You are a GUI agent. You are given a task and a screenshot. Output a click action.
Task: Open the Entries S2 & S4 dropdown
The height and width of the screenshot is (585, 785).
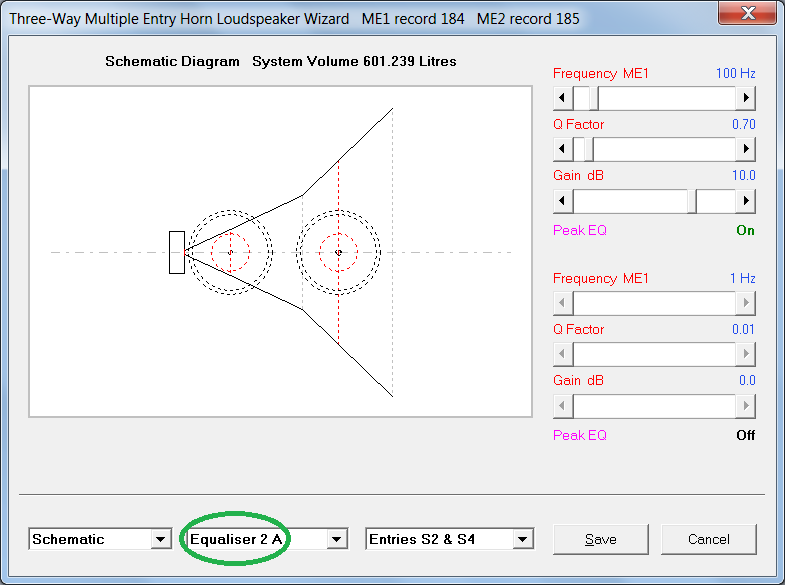point(523,539)
